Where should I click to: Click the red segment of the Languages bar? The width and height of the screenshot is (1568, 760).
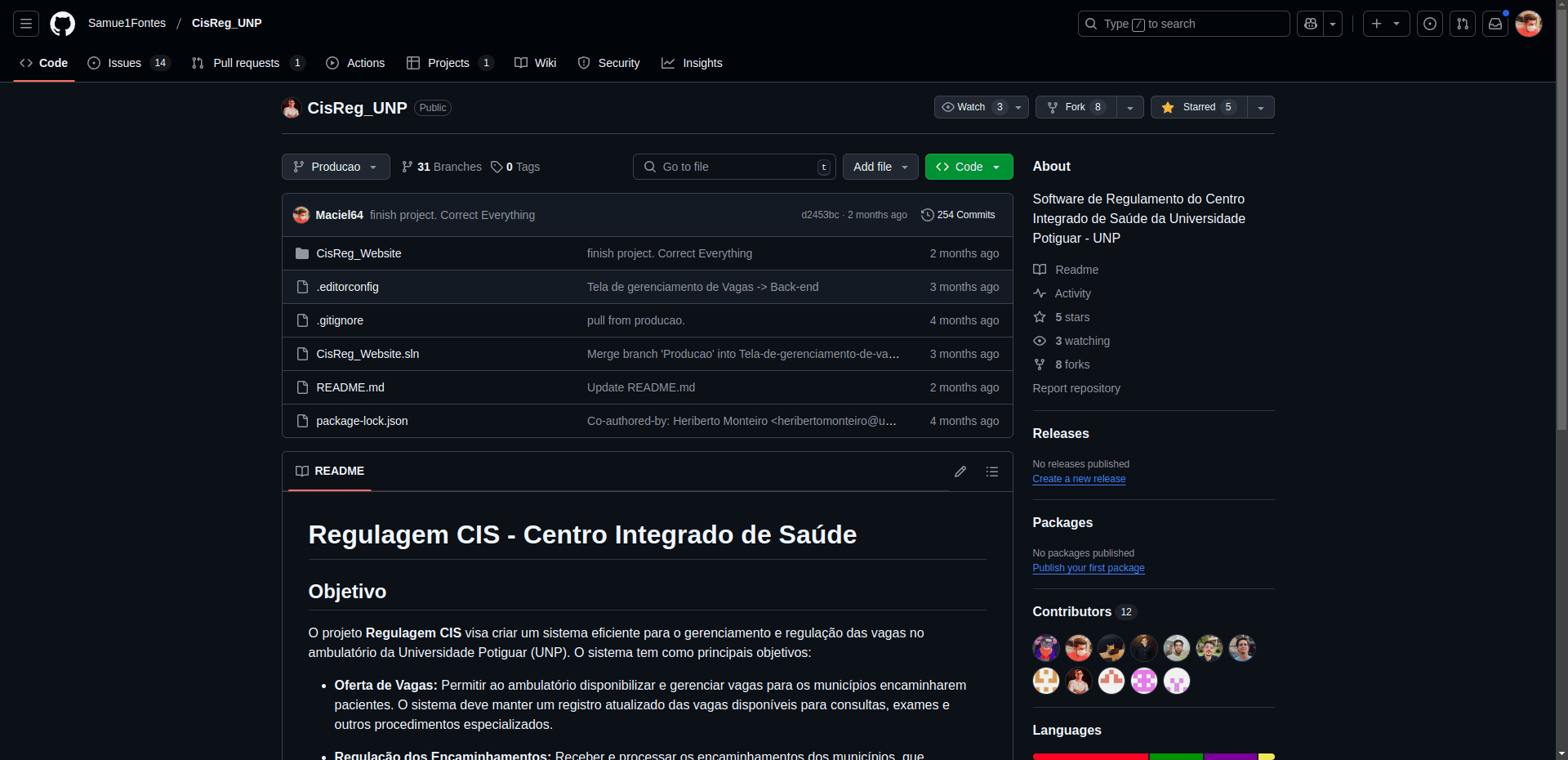point(1090,757)
